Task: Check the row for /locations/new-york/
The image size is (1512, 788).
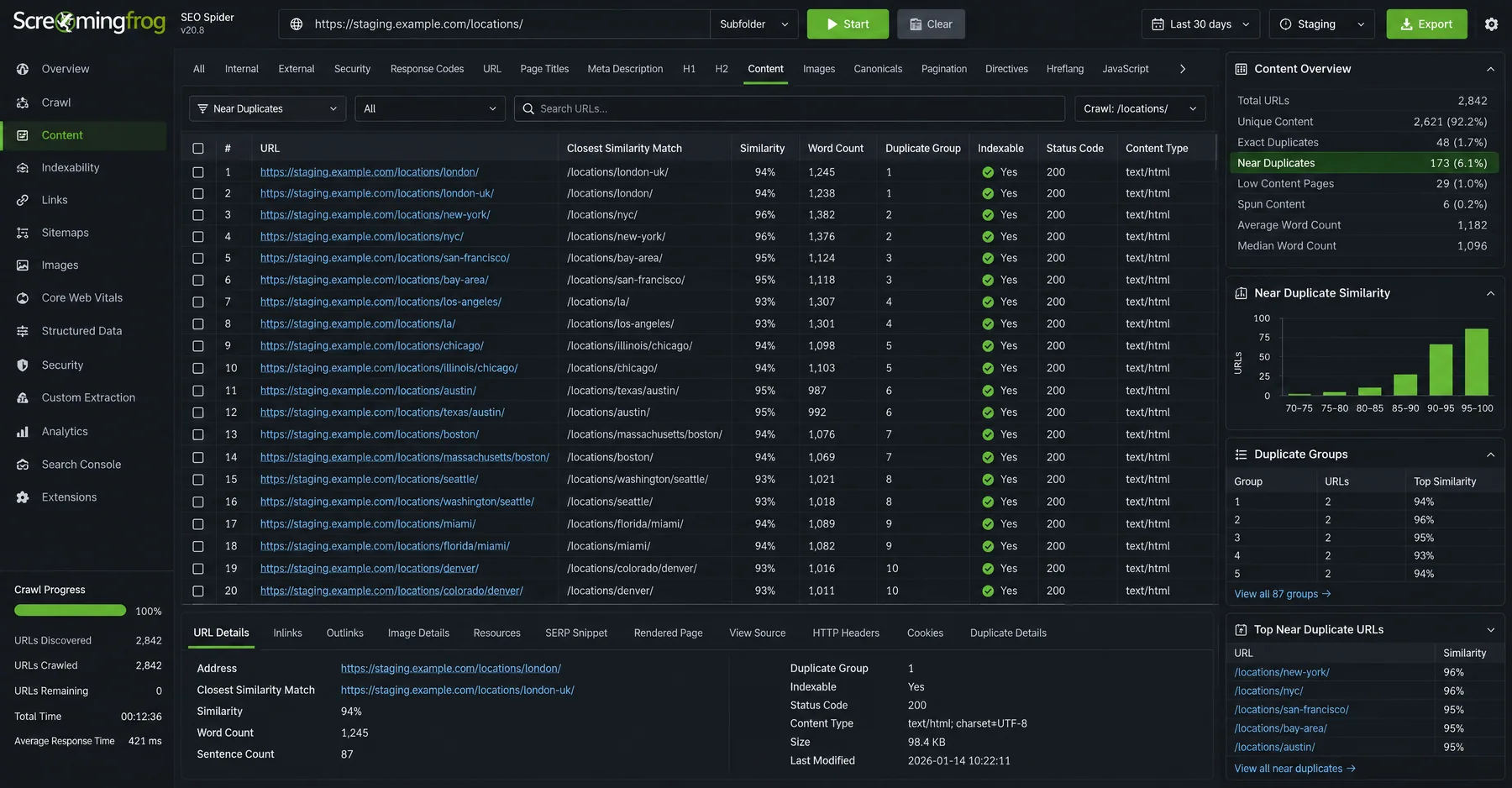Action: pyautogui.click(x=198, y=215)
